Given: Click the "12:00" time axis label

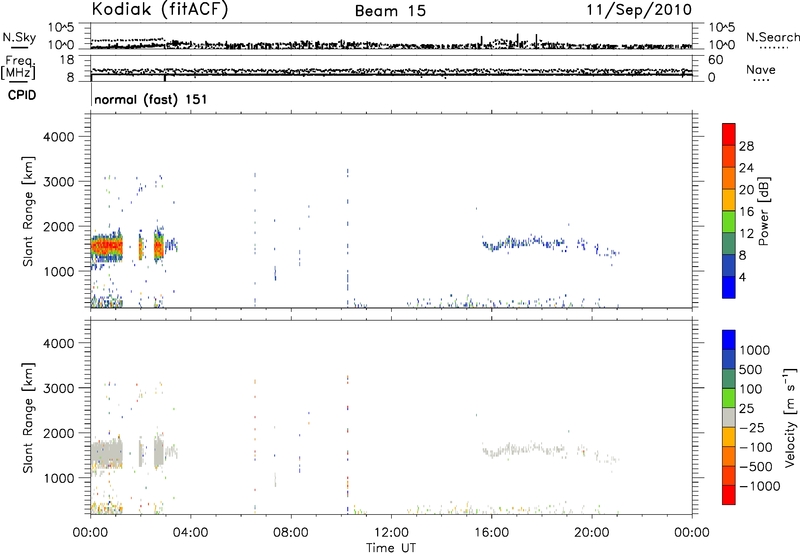Looking at the screenshot, I should pyautogui.click(x=391, y=533).
